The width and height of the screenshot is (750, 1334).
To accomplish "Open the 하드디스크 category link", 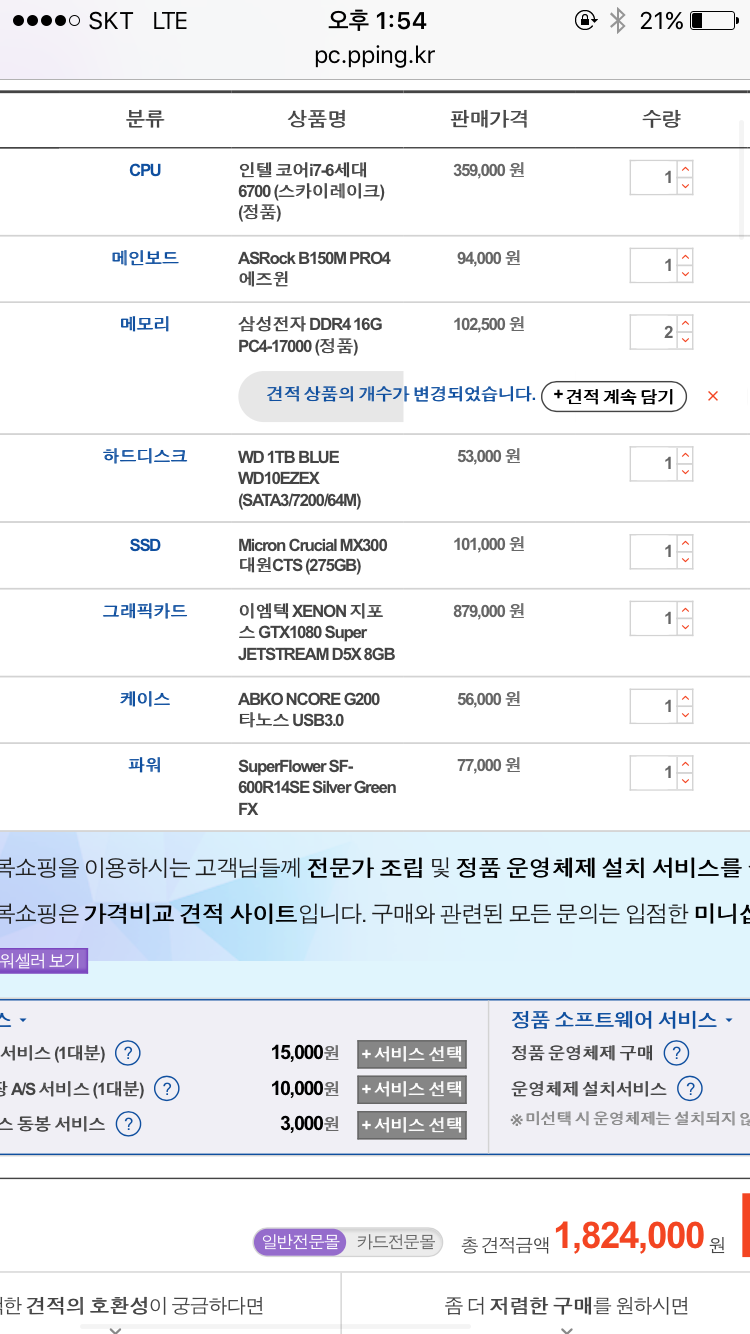I will tap(145, 455).
